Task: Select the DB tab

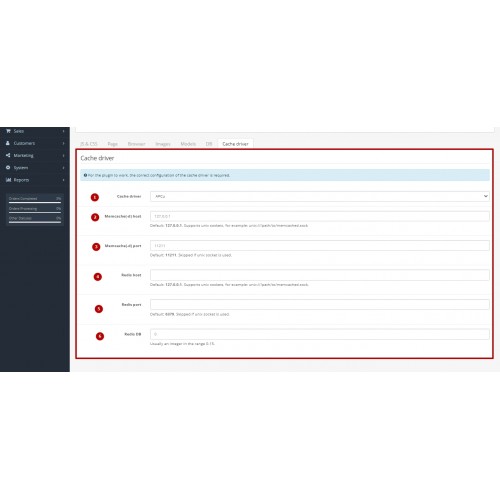Action: pyautogui.click(x=209, y=144)
